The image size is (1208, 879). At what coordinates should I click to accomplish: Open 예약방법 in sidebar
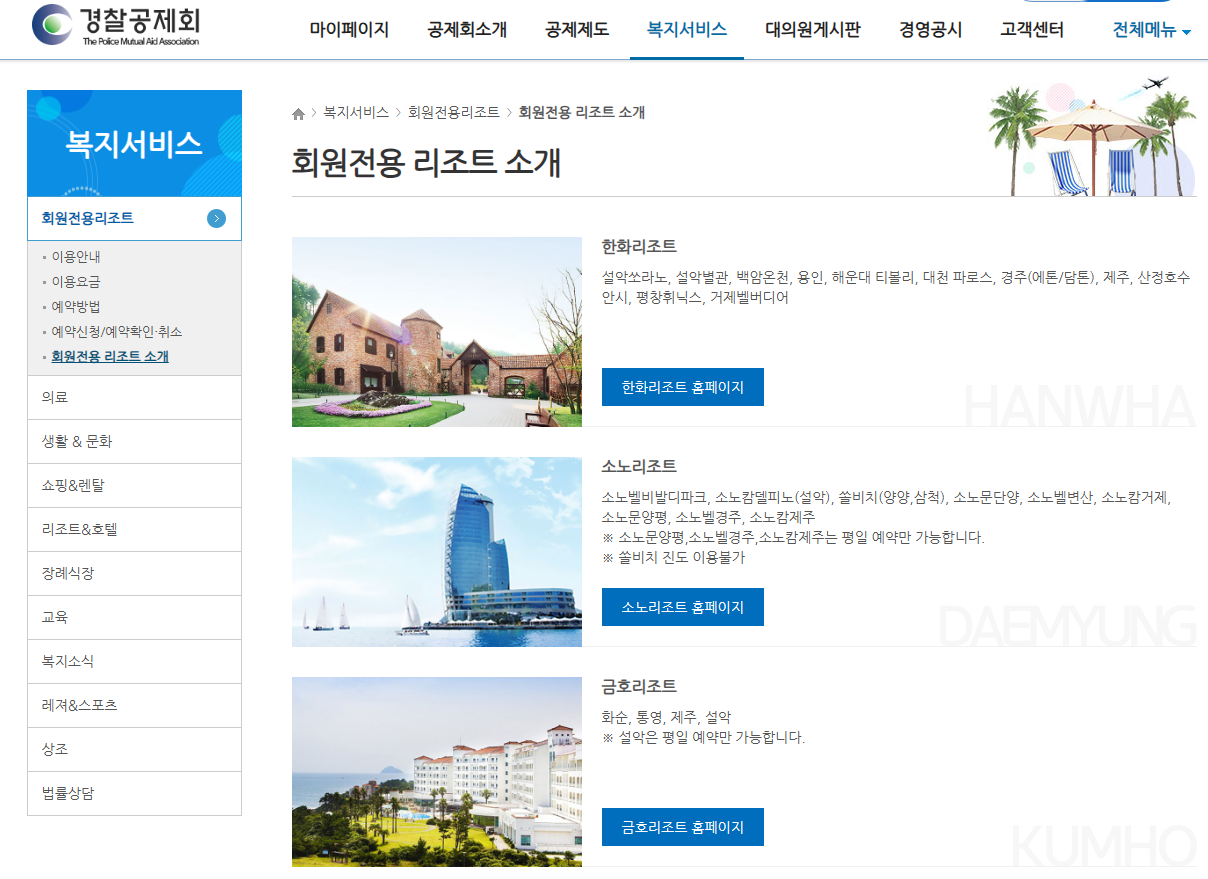point(76,307)
